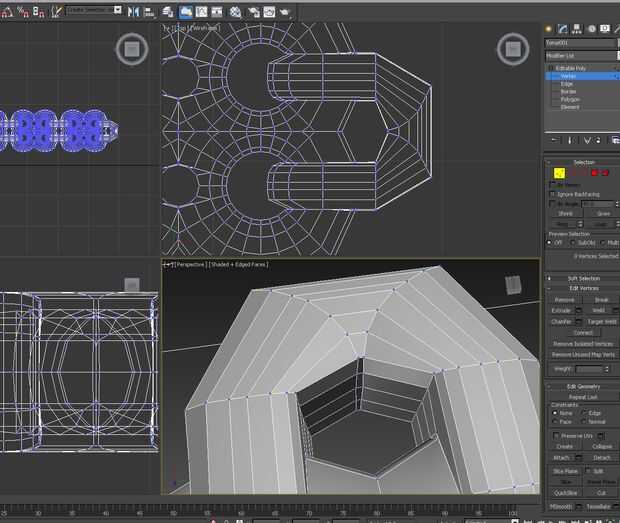
Task: Expand the Soft Selection rollout
Action: pyautogui.click(x=583, y=278)
